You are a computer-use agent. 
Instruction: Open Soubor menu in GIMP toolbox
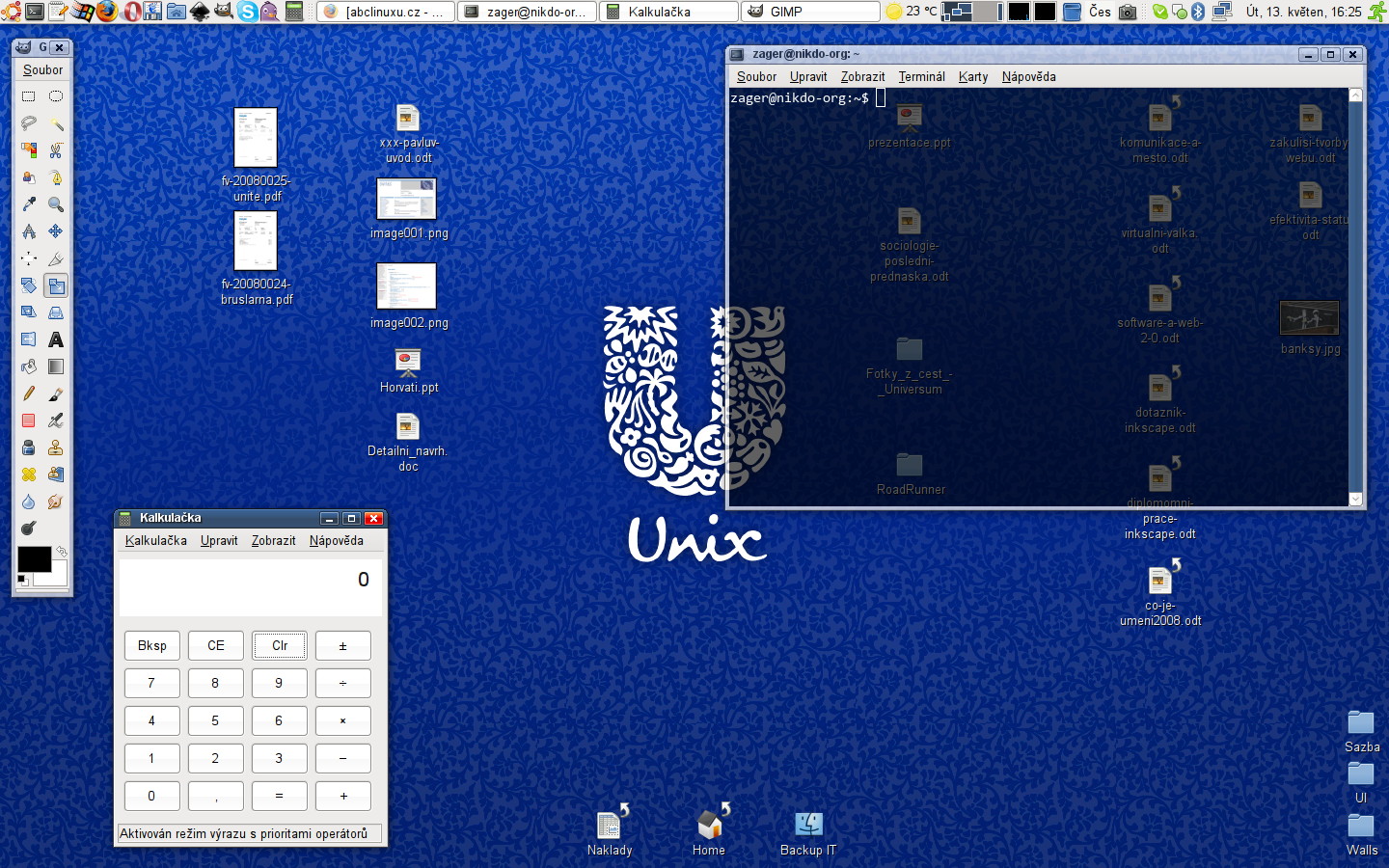[42, 70]
